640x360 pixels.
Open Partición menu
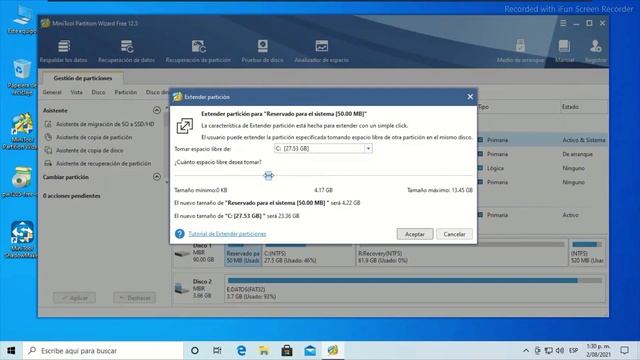click(126, 92)
